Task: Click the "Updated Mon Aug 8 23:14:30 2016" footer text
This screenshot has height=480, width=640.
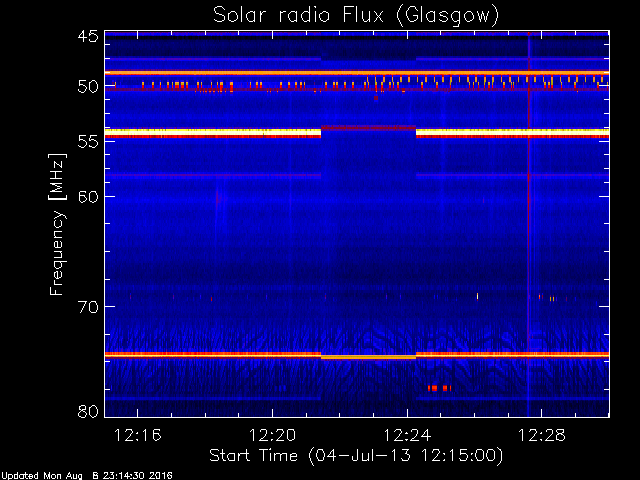Action: pos(87,476)
